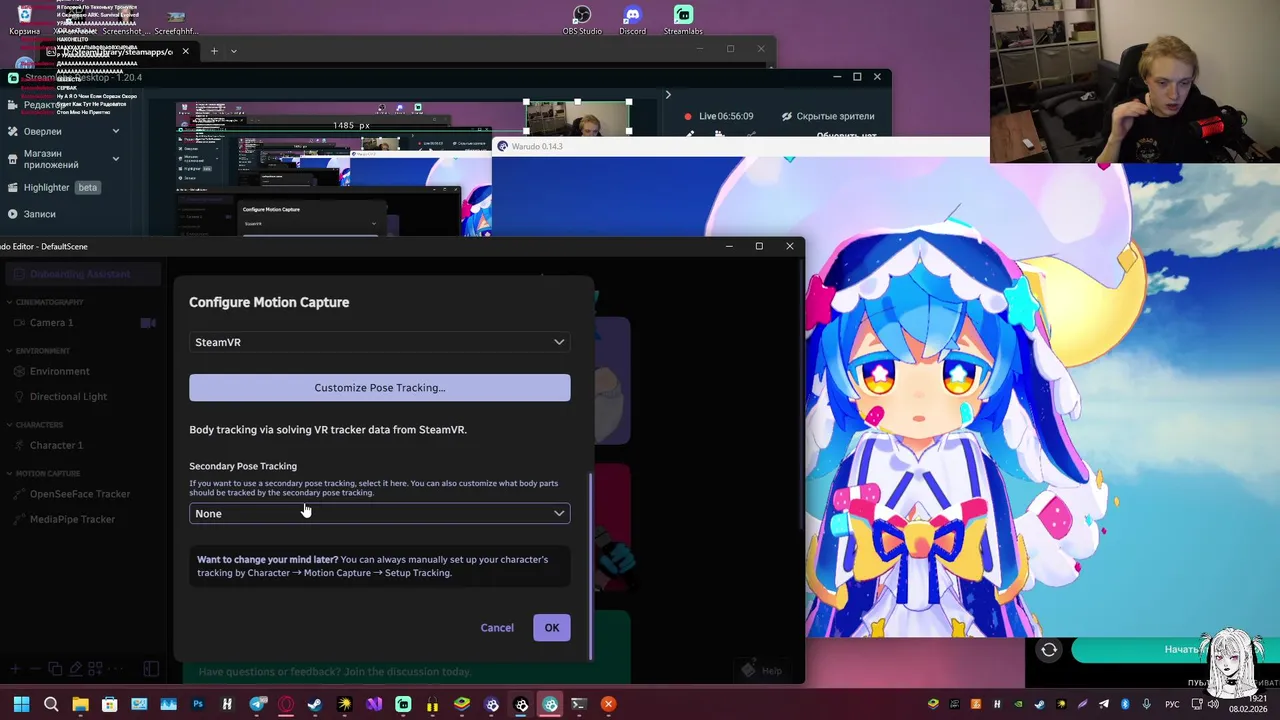
Task: Collapse the Streamlabs side panel arrow
Action: click(x=668, y=95)
